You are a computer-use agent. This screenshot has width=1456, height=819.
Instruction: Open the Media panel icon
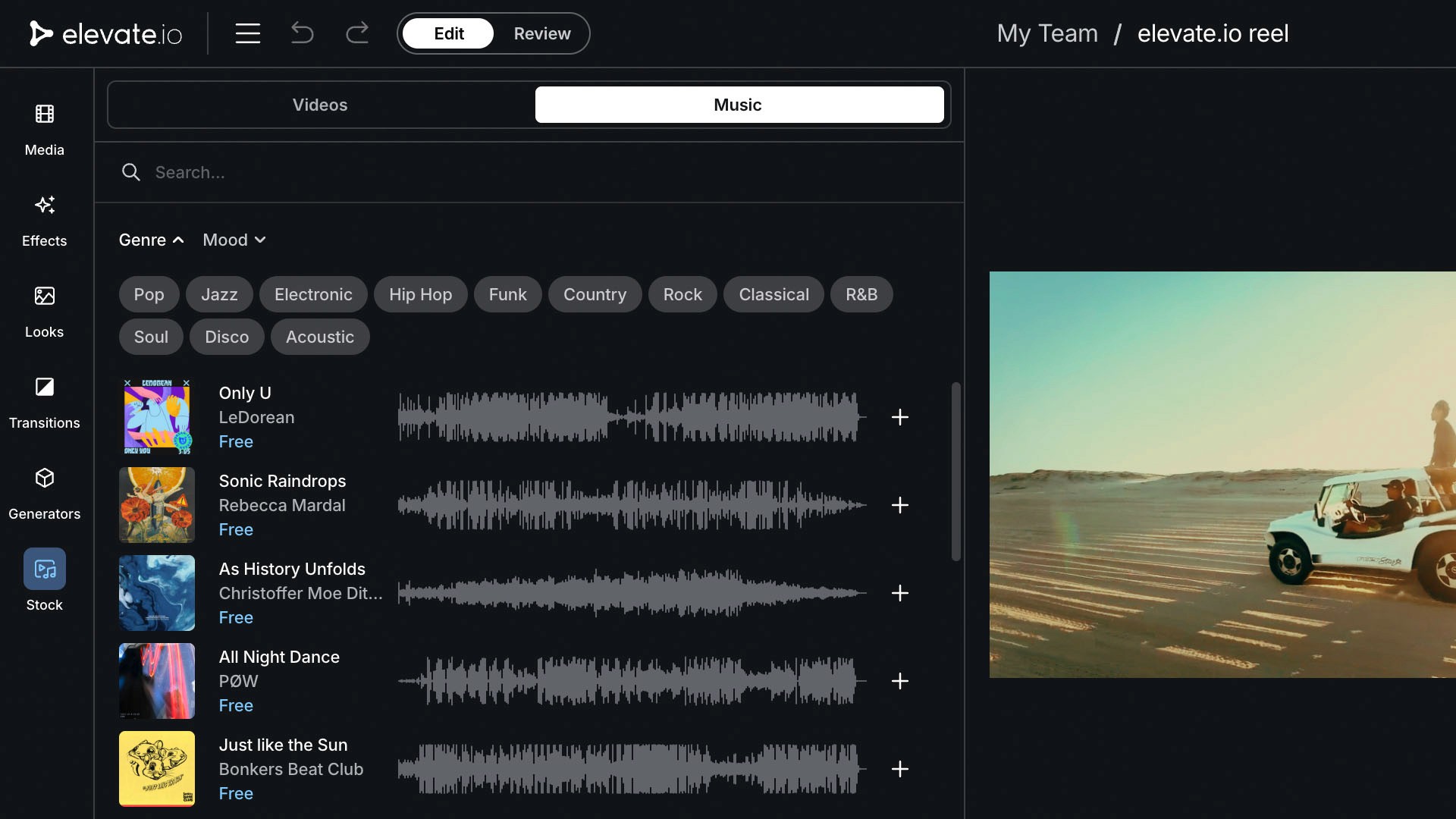click(44, 115)
